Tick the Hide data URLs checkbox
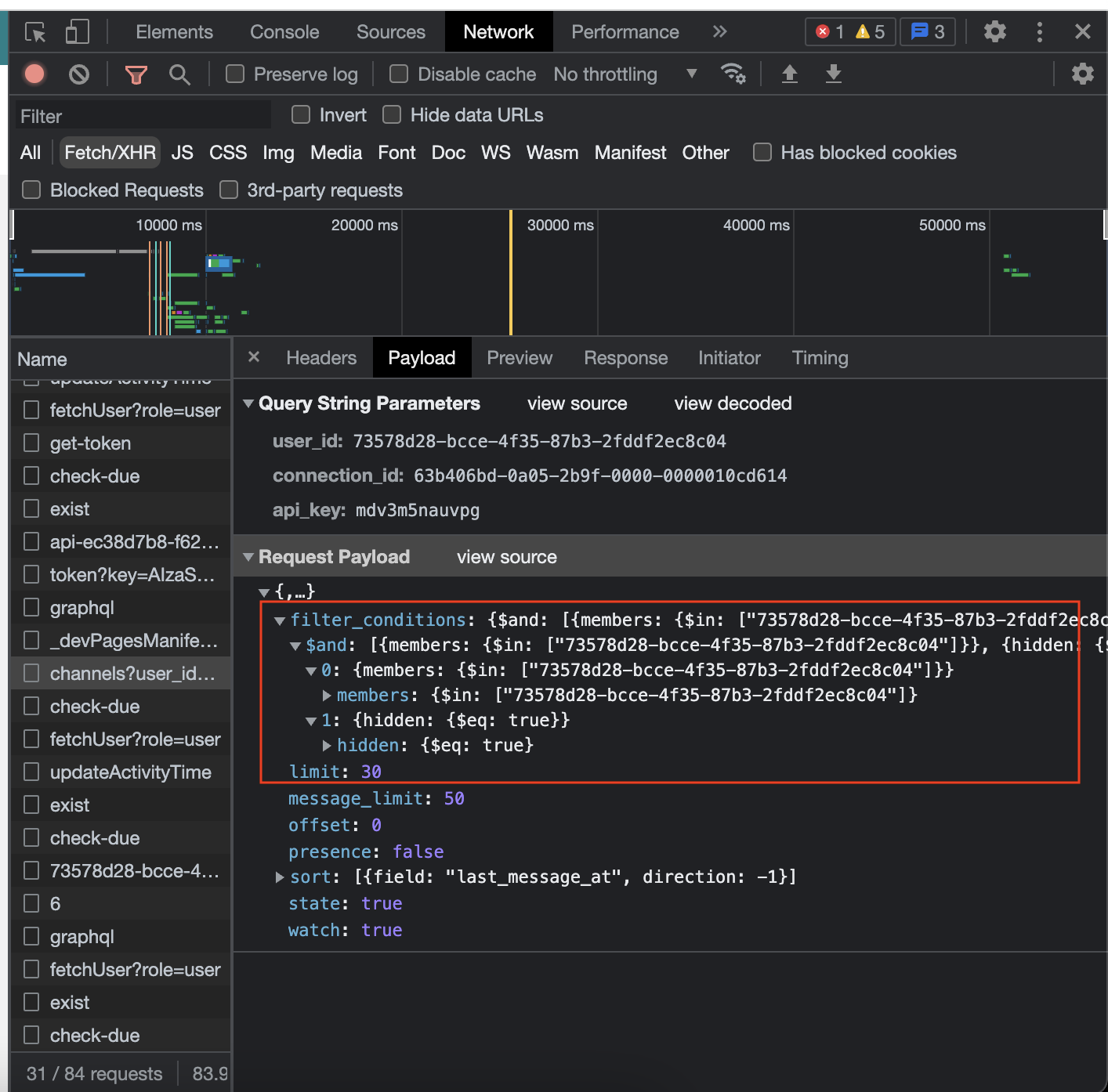This screenshot has width=1108, height=1092. (x=392, y=114)
